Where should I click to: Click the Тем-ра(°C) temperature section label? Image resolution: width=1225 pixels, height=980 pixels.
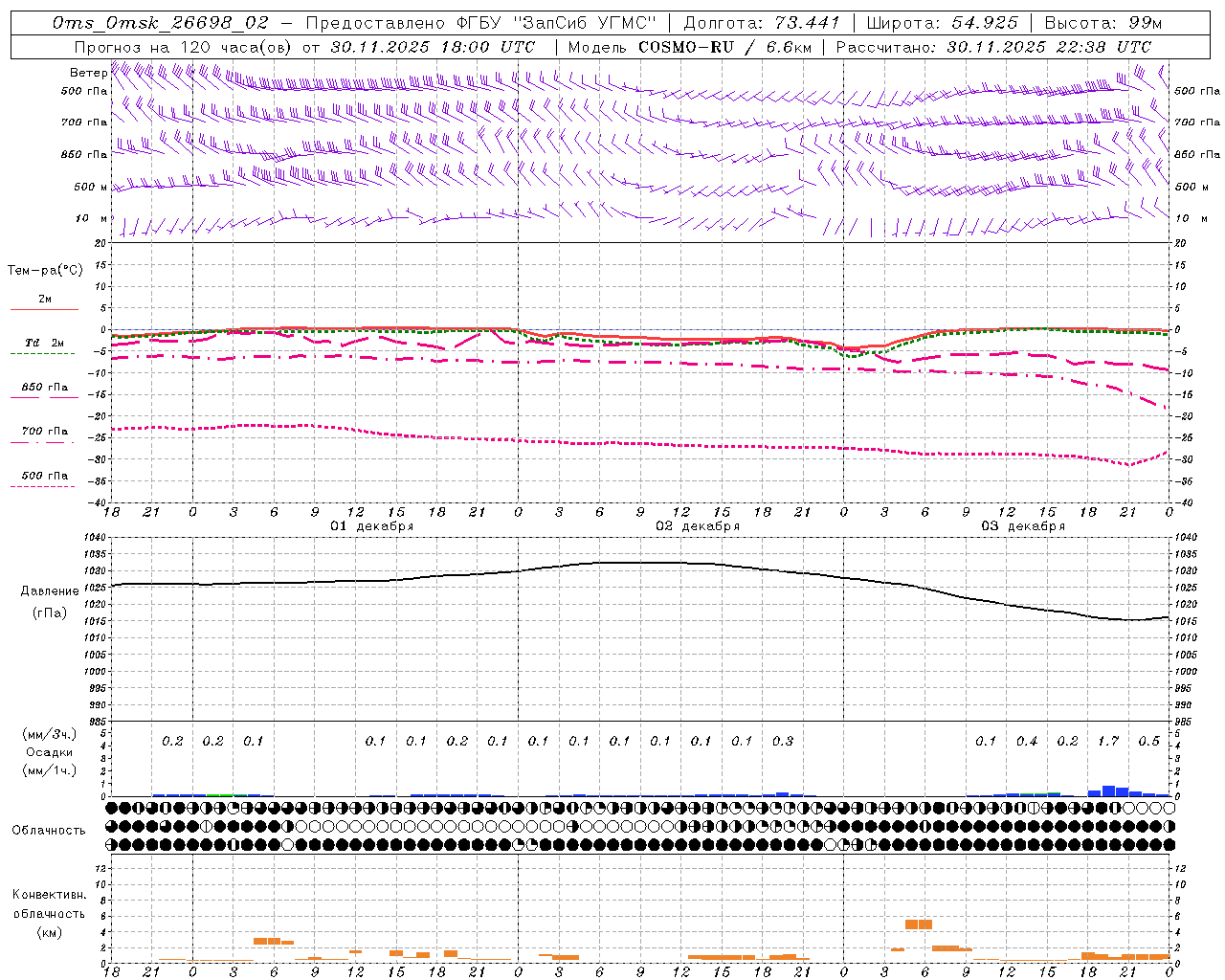tap(45, 271)
